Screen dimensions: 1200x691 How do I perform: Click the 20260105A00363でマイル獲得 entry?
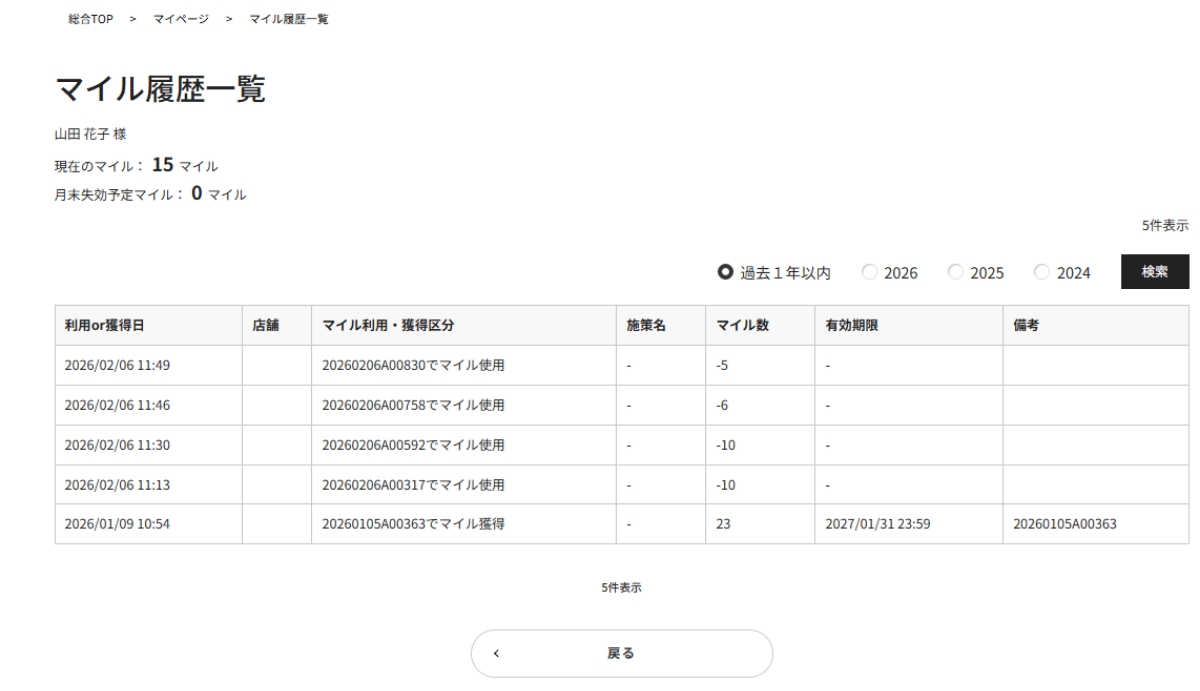(x=412, y=524)
